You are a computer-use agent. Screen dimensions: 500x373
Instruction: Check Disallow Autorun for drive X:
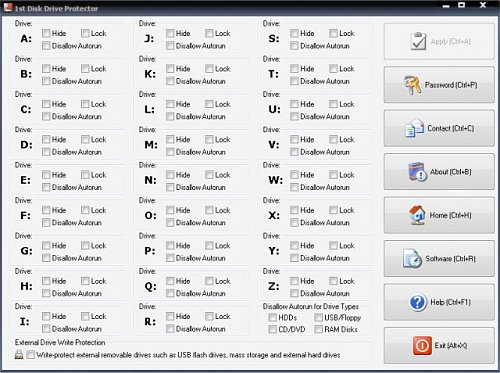[294, 222]
